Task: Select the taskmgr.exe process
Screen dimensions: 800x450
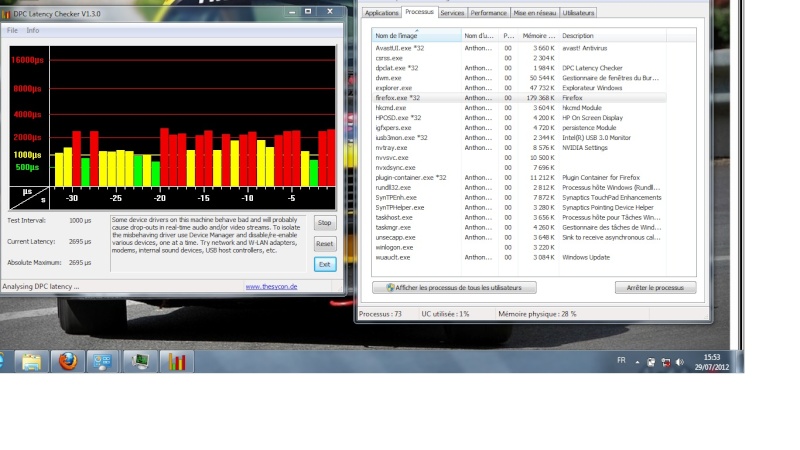Action: pyautogui.click(x=519, y=228)
